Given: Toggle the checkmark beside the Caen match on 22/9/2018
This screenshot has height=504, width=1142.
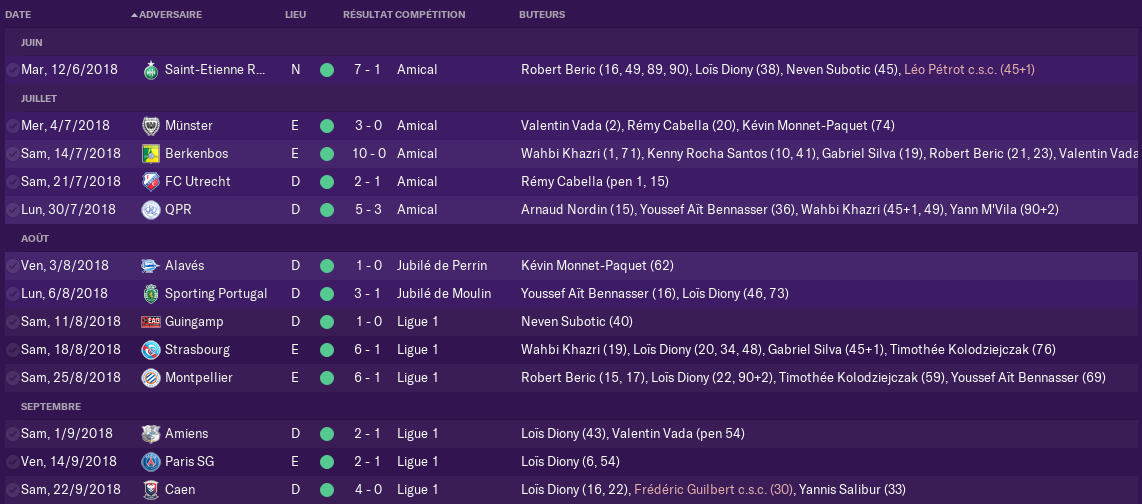Looking at the screenshot, I should (12, 489).
